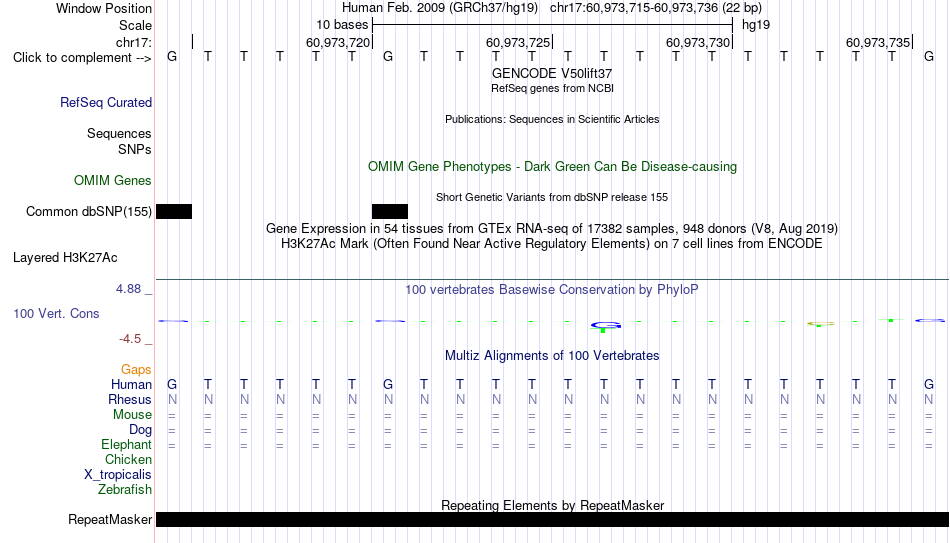Click the Human species label
Screen dimensions: 950x543
tap(131, 385)
